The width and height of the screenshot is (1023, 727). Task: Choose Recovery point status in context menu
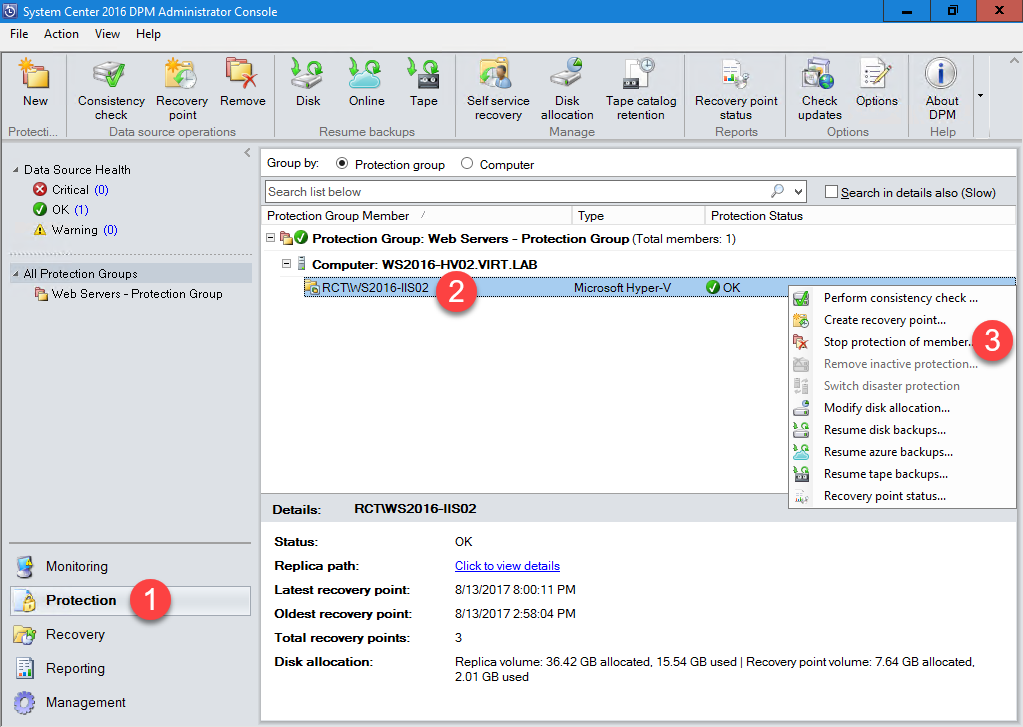tap(902, 496)
